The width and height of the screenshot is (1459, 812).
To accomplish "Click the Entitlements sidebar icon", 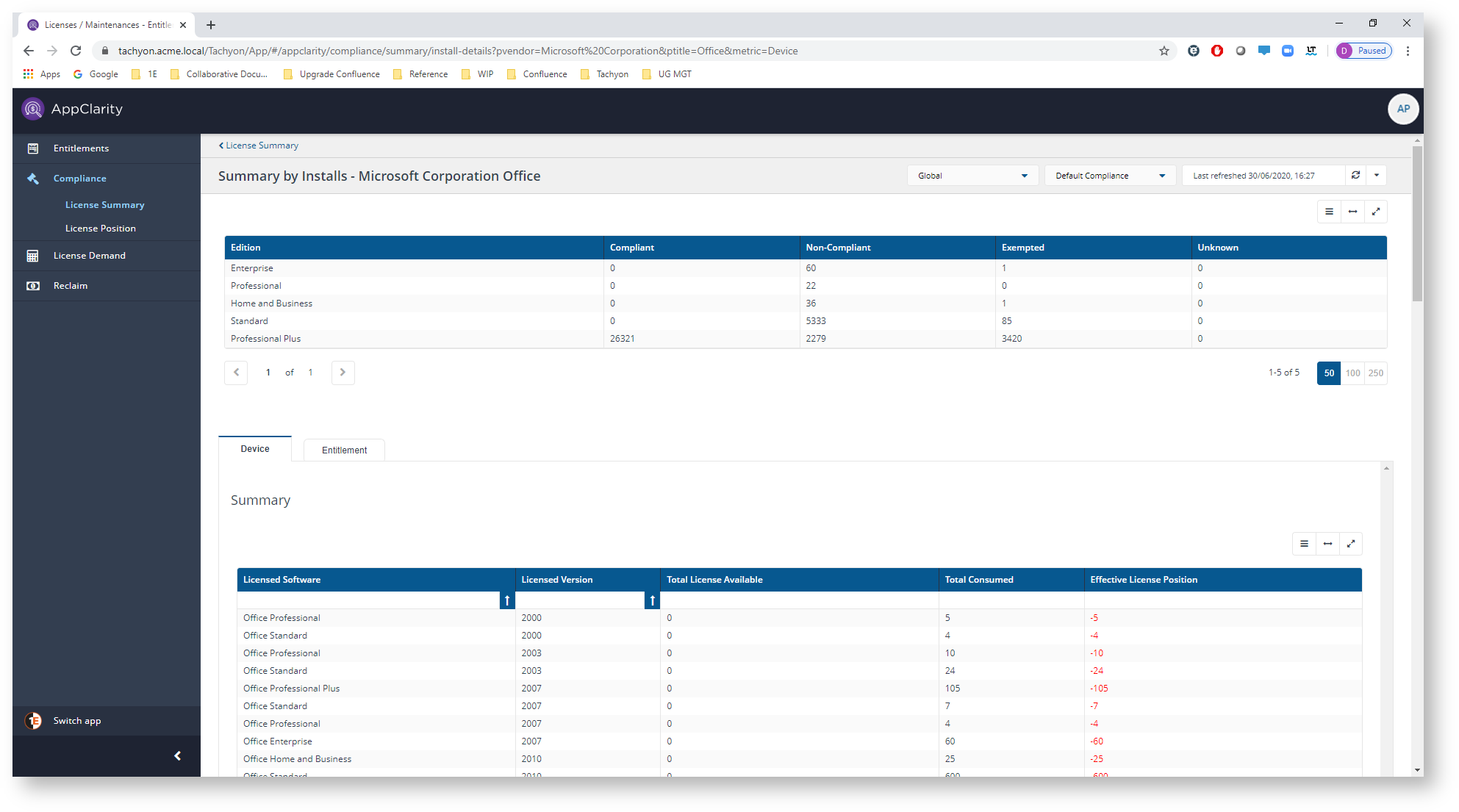I will 33,148.
